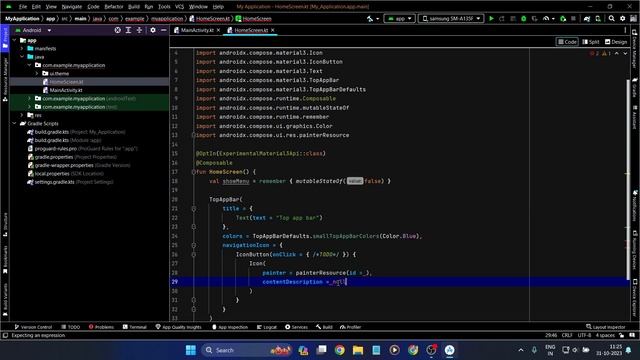Screen dimensions: 640x360
Task: Open the app run configuration dropdown
Action: click(x=400, y=19)
